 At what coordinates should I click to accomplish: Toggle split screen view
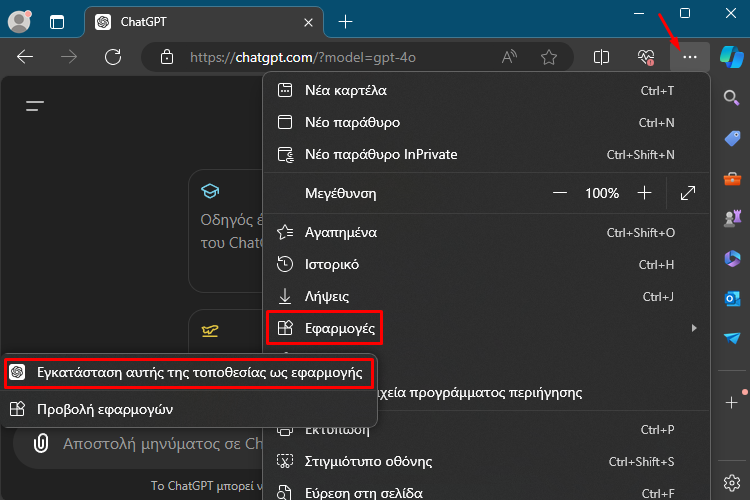[601, 57]
